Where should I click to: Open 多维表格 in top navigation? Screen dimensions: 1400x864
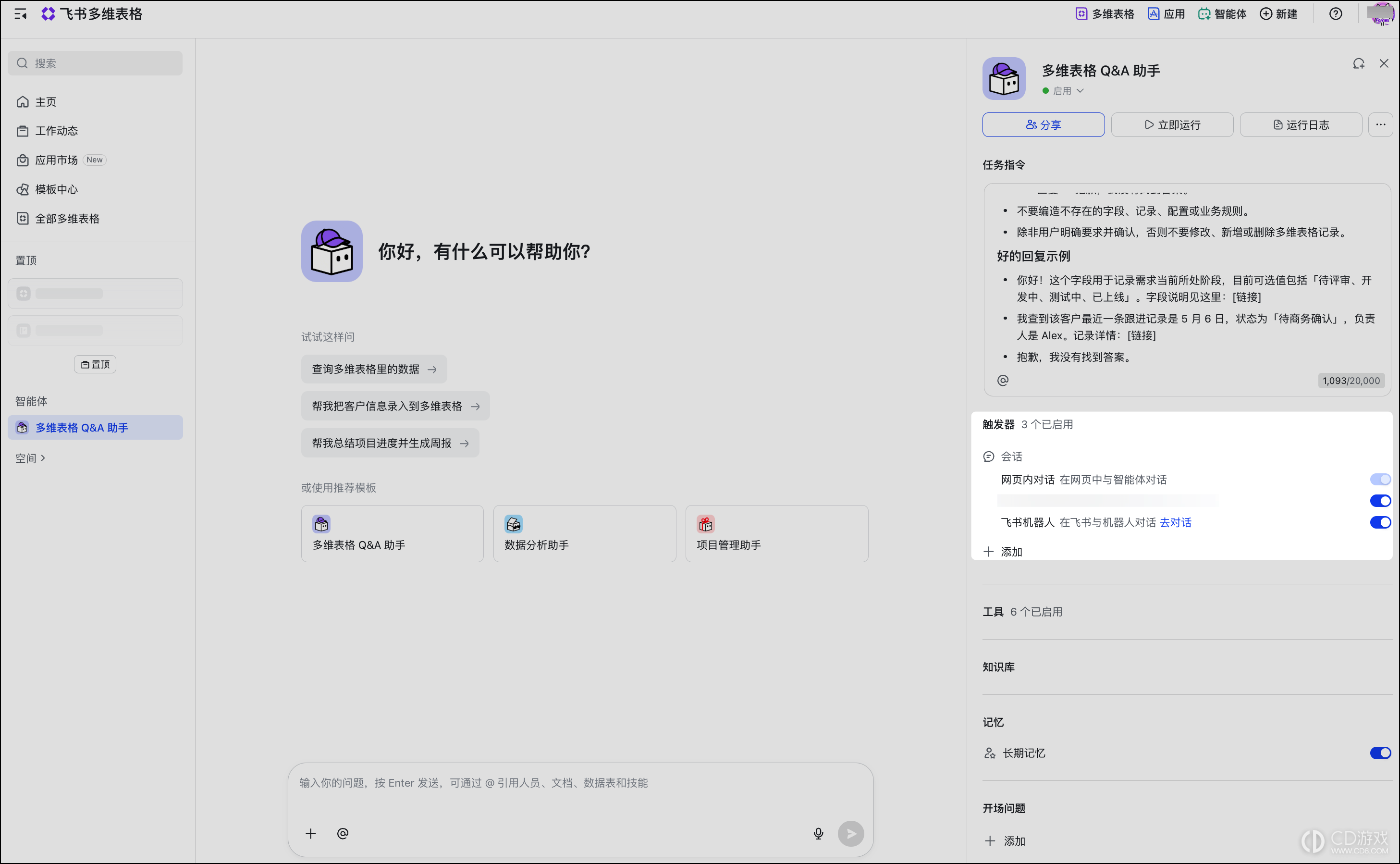(x=1105, y=14)
